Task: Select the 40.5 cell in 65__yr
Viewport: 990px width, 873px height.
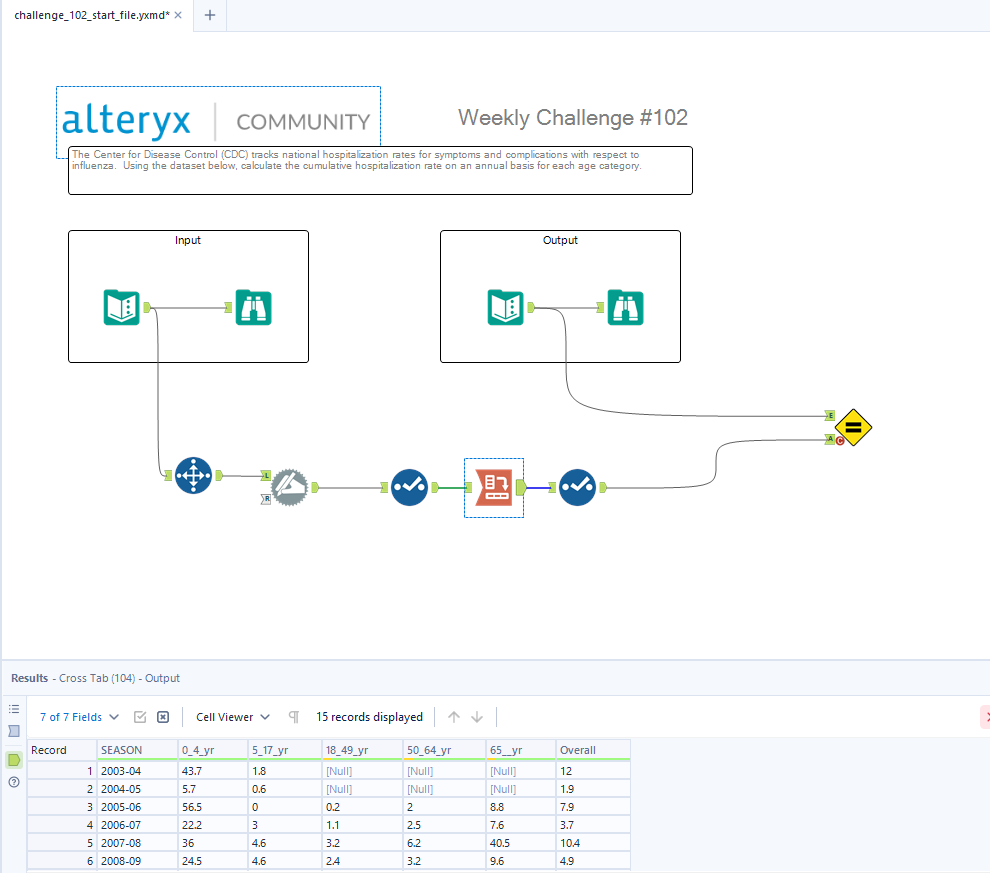Action: pyautogui.click(x=521, y=843)
